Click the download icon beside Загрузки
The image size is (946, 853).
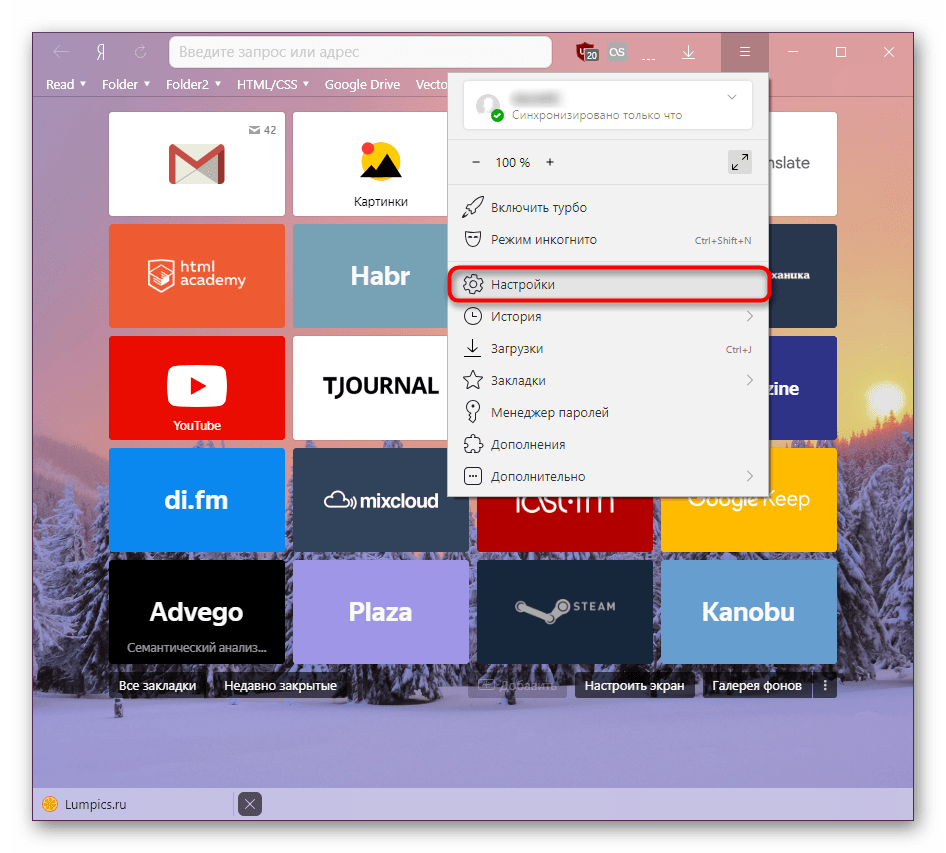click(x=472, y=348)
